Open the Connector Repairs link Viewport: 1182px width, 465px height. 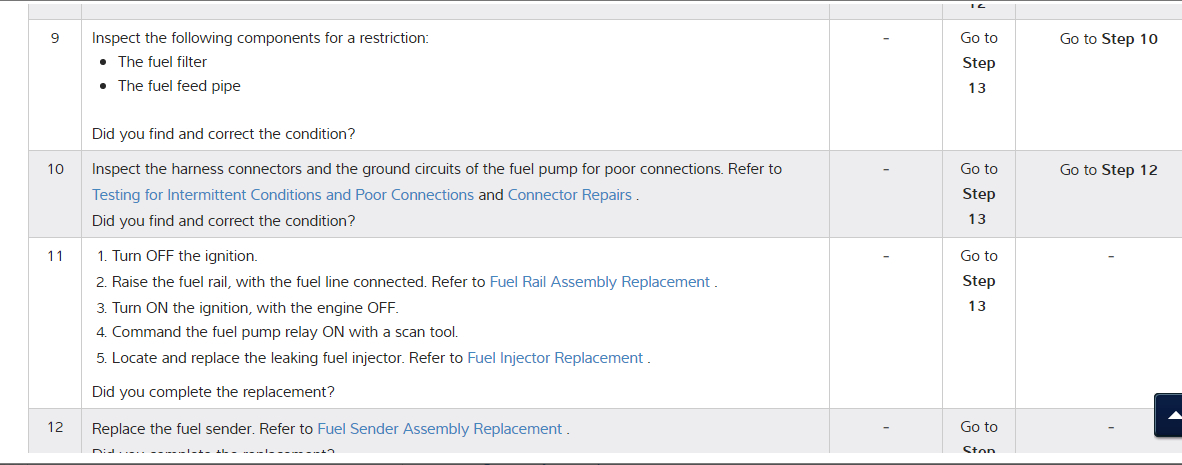click(570, 195)
